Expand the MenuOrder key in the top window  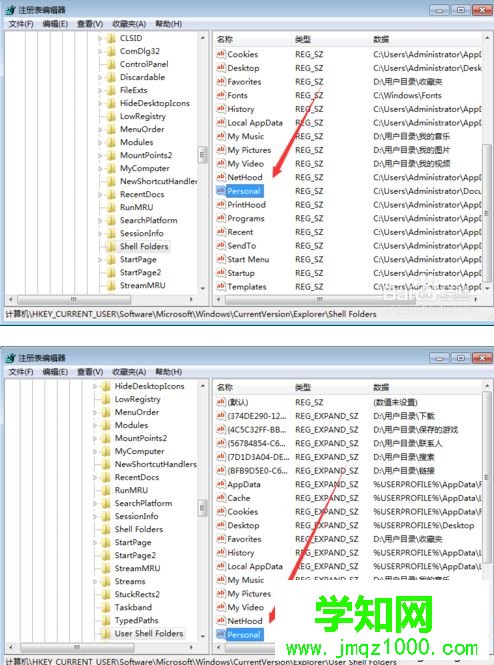[100, 129]
